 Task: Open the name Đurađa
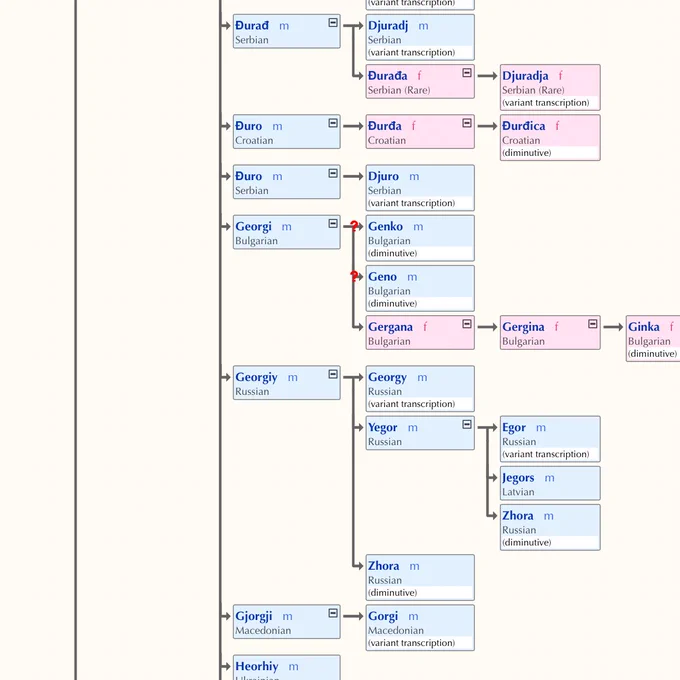tap(387, 76)
